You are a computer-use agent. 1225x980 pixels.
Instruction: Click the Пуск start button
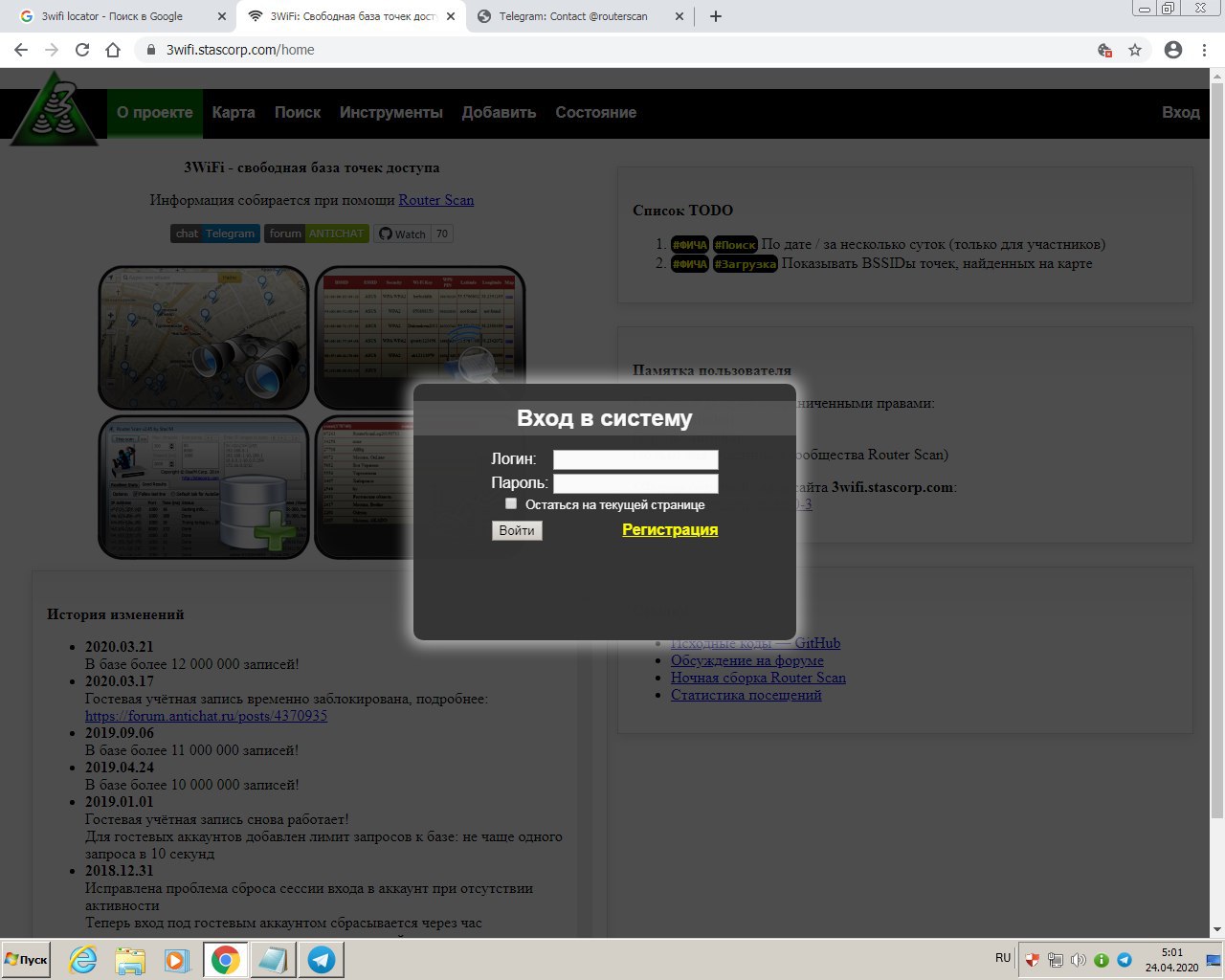(x=27, y=960)
